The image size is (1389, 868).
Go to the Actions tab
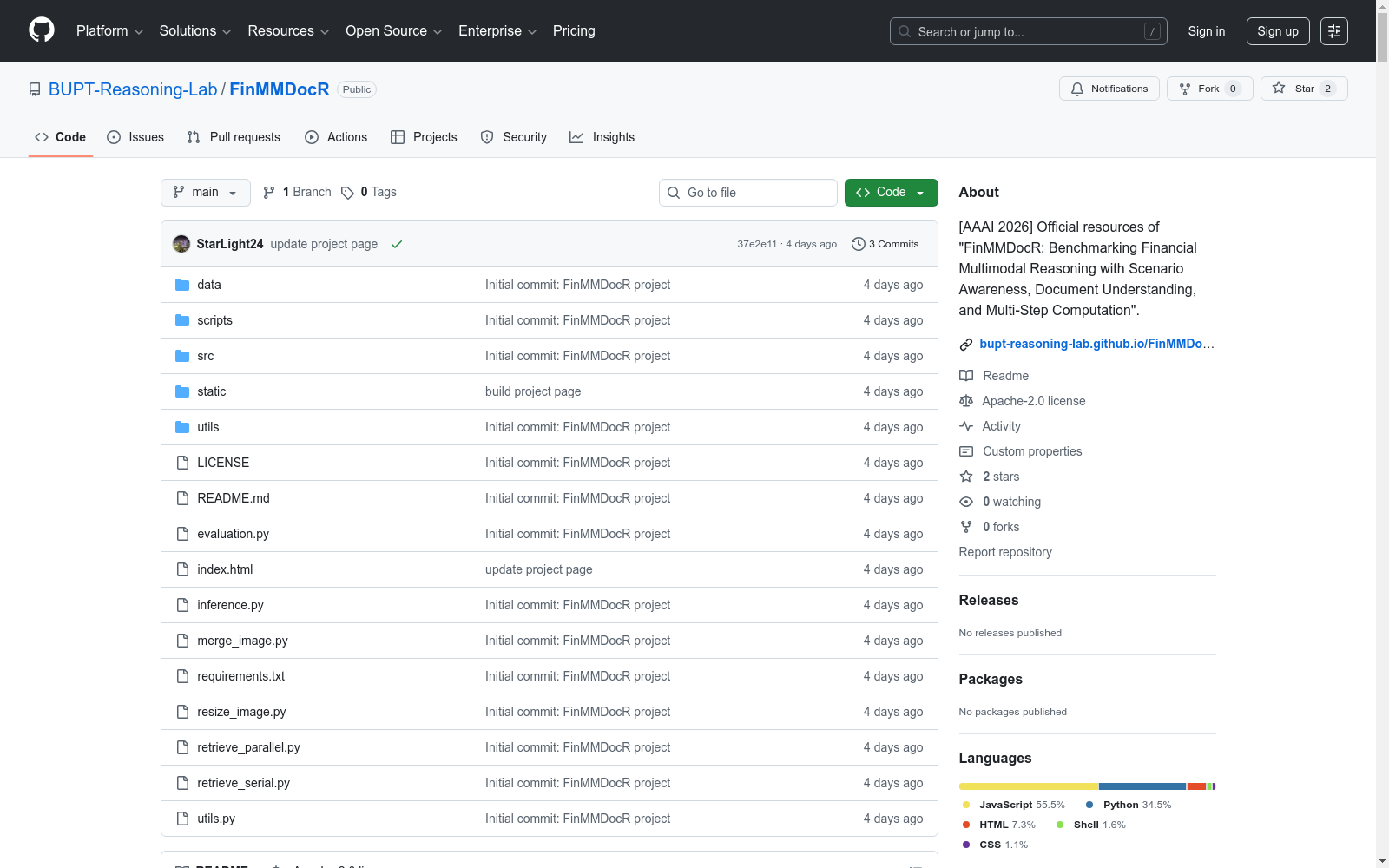[x=336, y=137]
